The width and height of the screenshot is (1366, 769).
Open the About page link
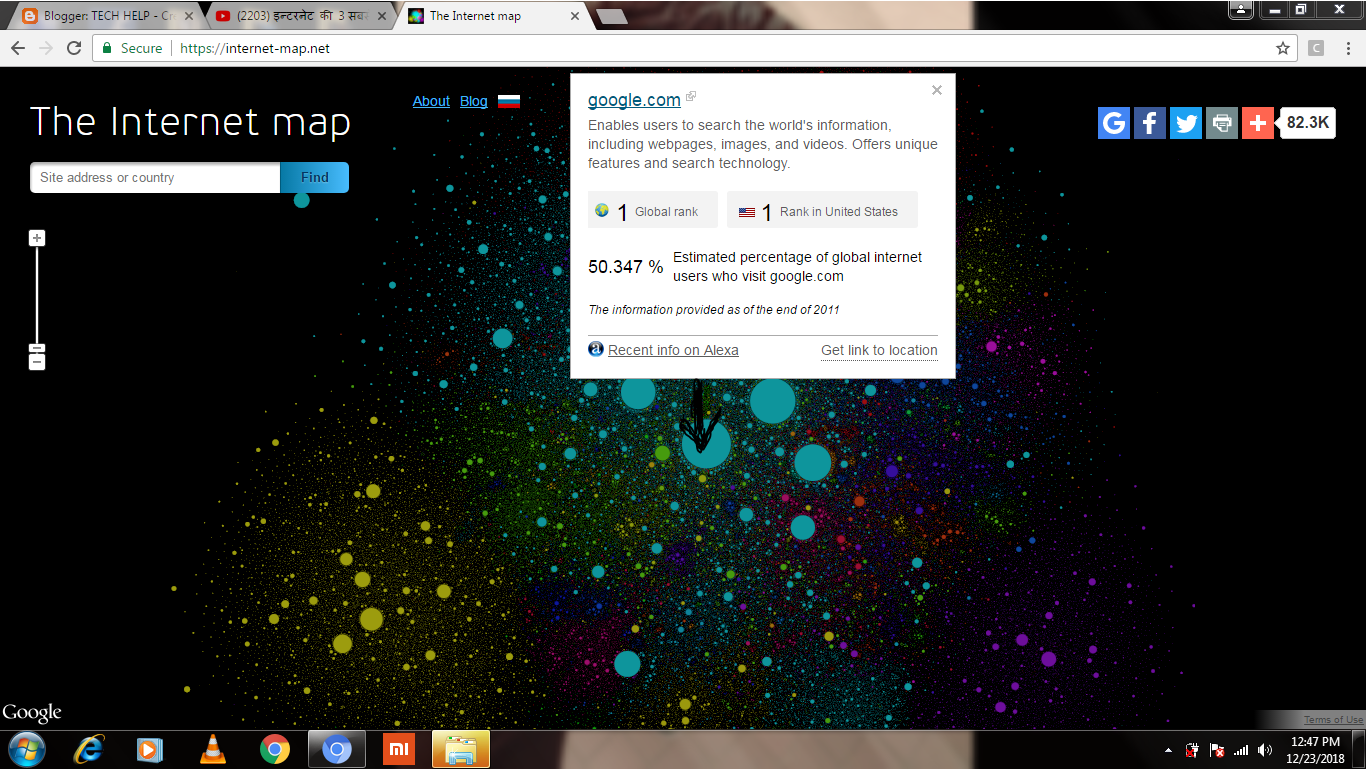click(x=431, y=101)
